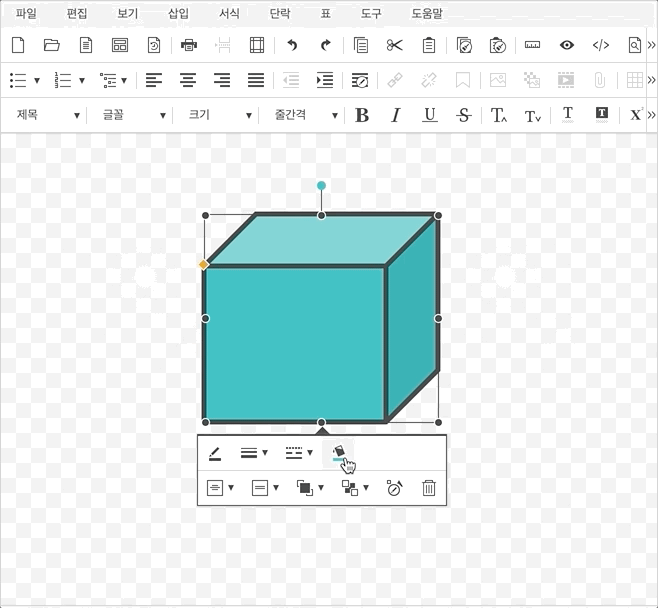658x608 pixels.
Task: Open the 삽입 menu
Action: pyautogui.click(x=178, y=14)
